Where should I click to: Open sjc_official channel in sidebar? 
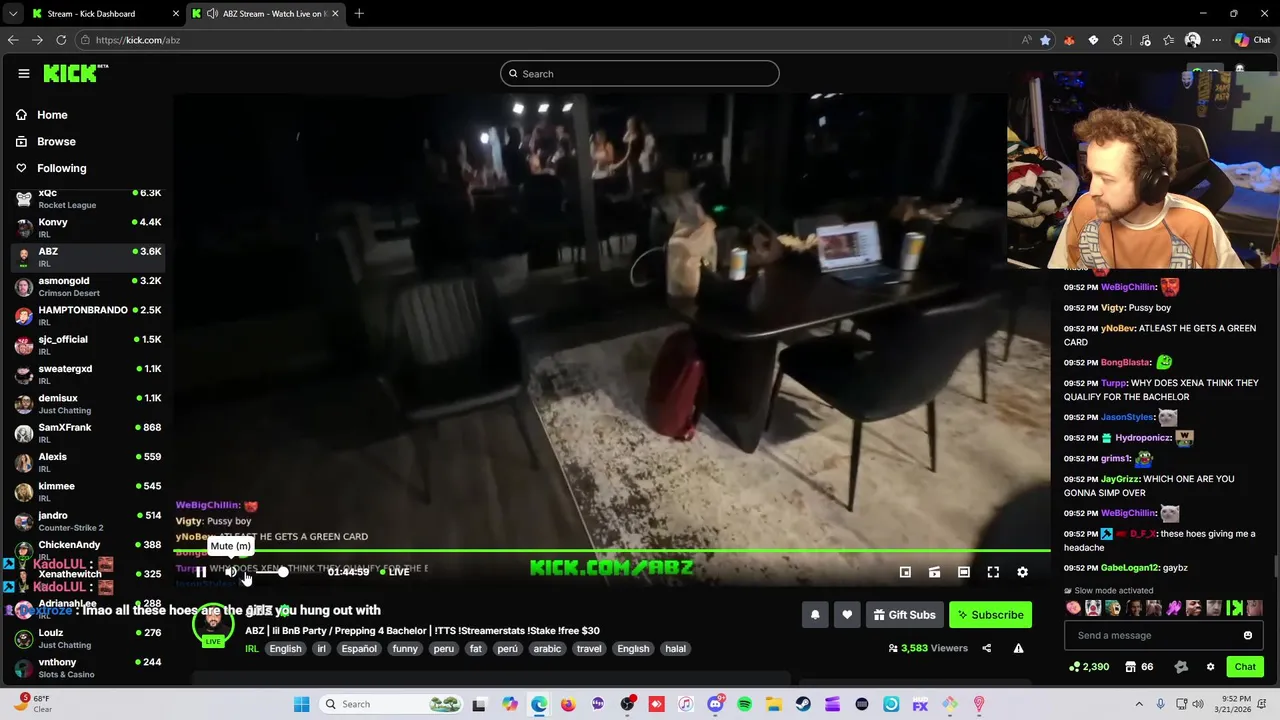88,345
